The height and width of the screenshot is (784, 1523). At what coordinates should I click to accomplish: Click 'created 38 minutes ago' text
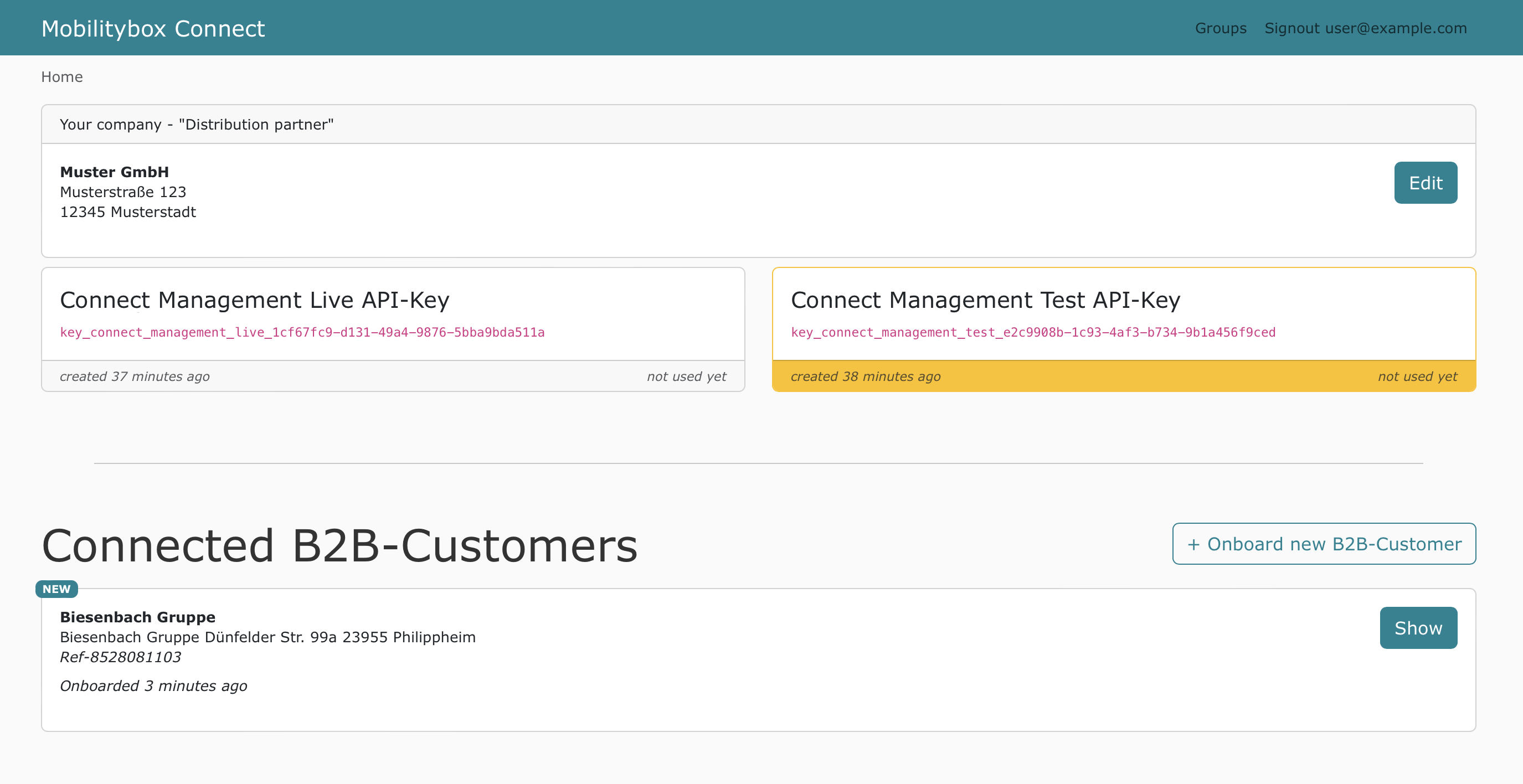tap(866, 376)
